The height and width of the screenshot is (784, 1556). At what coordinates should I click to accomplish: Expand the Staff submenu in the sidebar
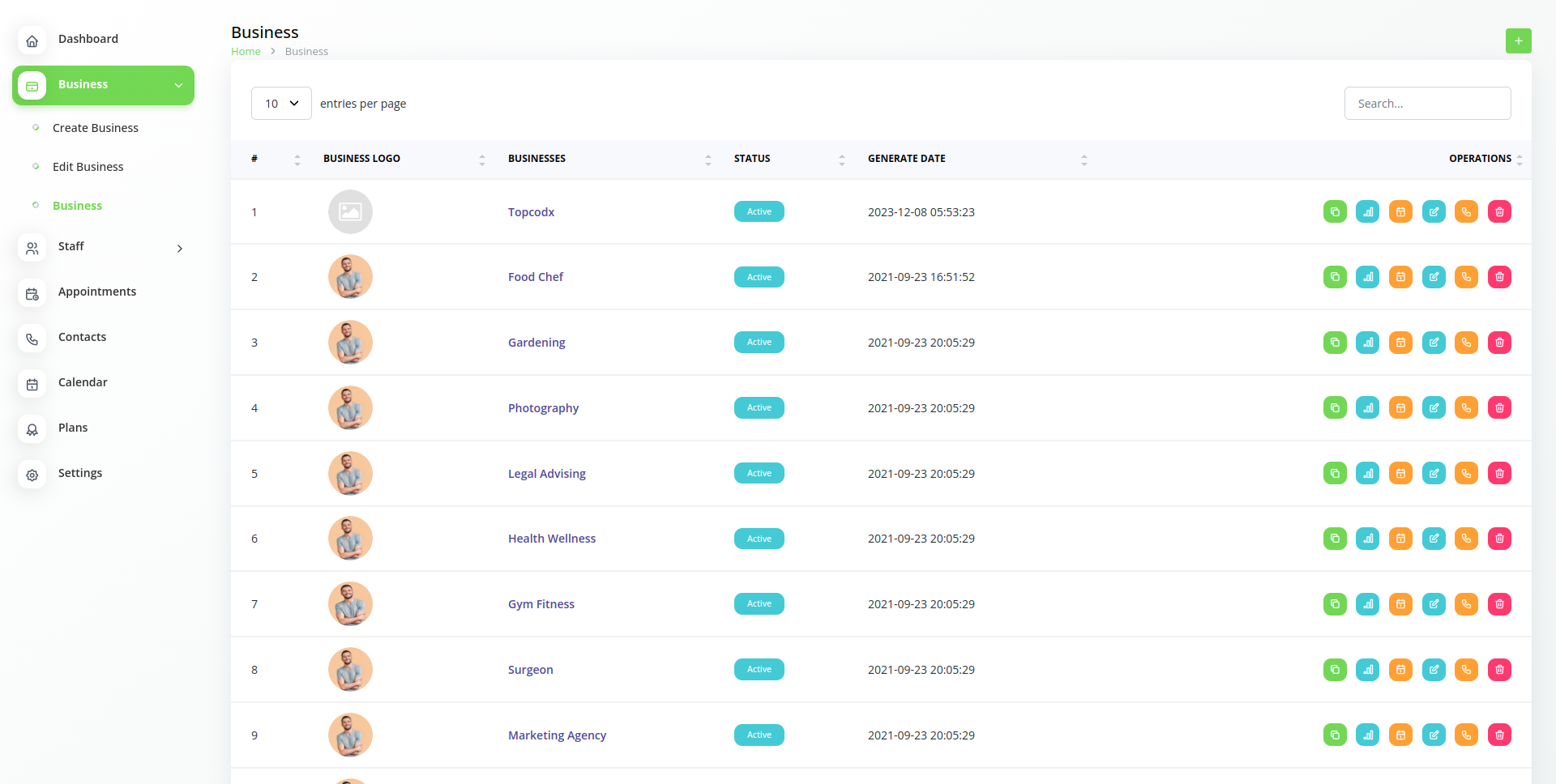[179, 248]
